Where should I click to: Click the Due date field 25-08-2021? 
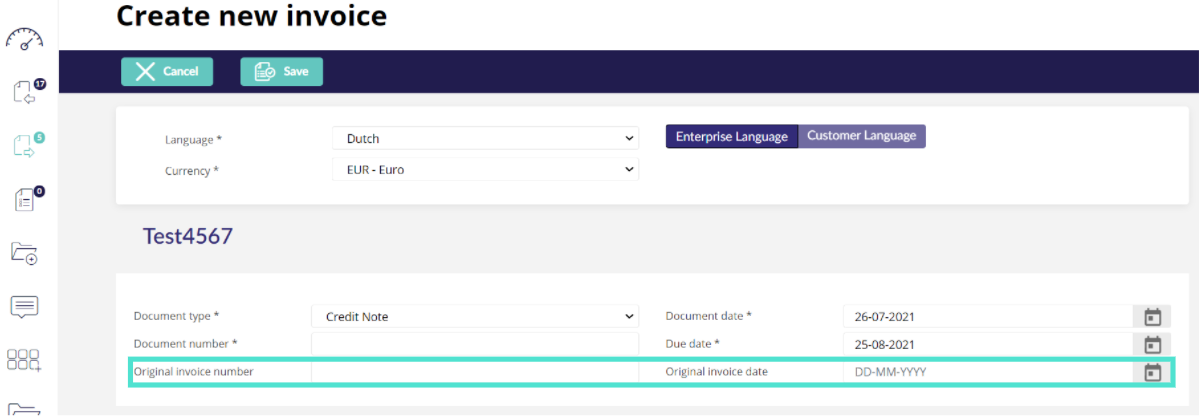click(x=988, y=345)
